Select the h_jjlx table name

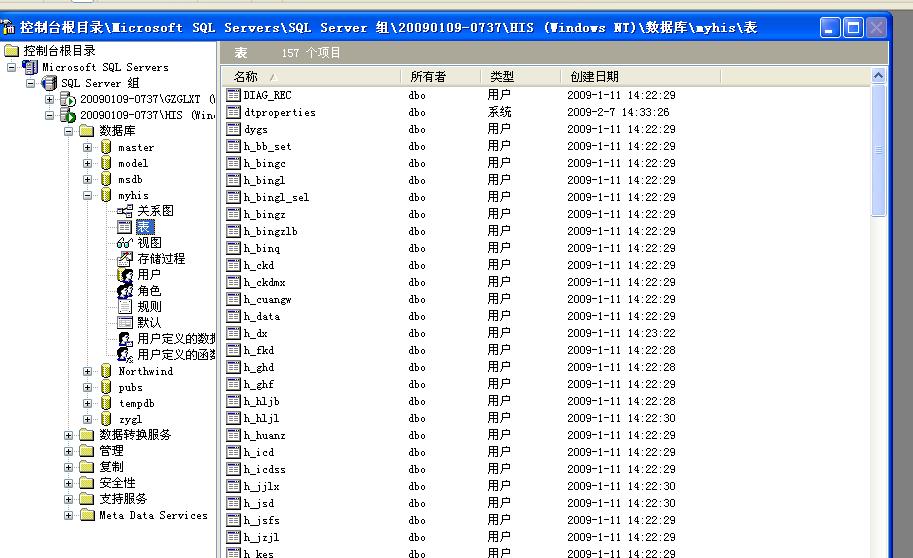click(261, 486)
